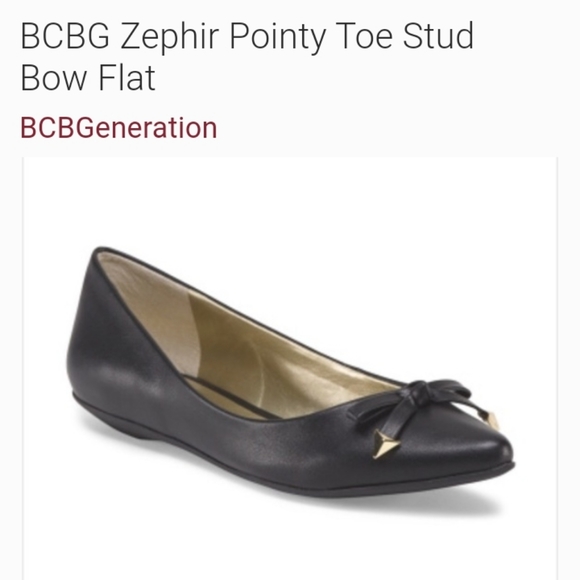
Task: Open the BCBGeneration brand link
Action: 118,128
